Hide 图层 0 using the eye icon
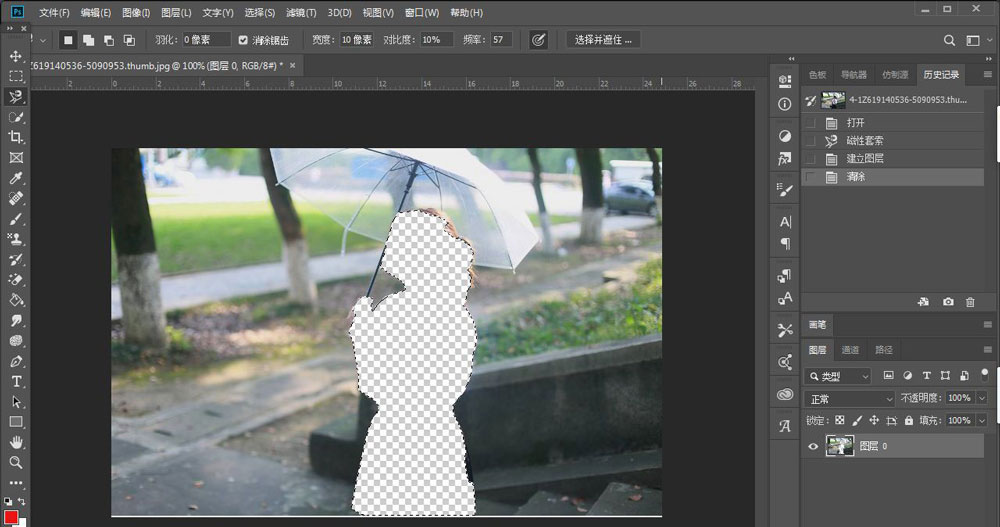Image resolution: width=1000 pixels, height=527 pixels. (813, 447)
